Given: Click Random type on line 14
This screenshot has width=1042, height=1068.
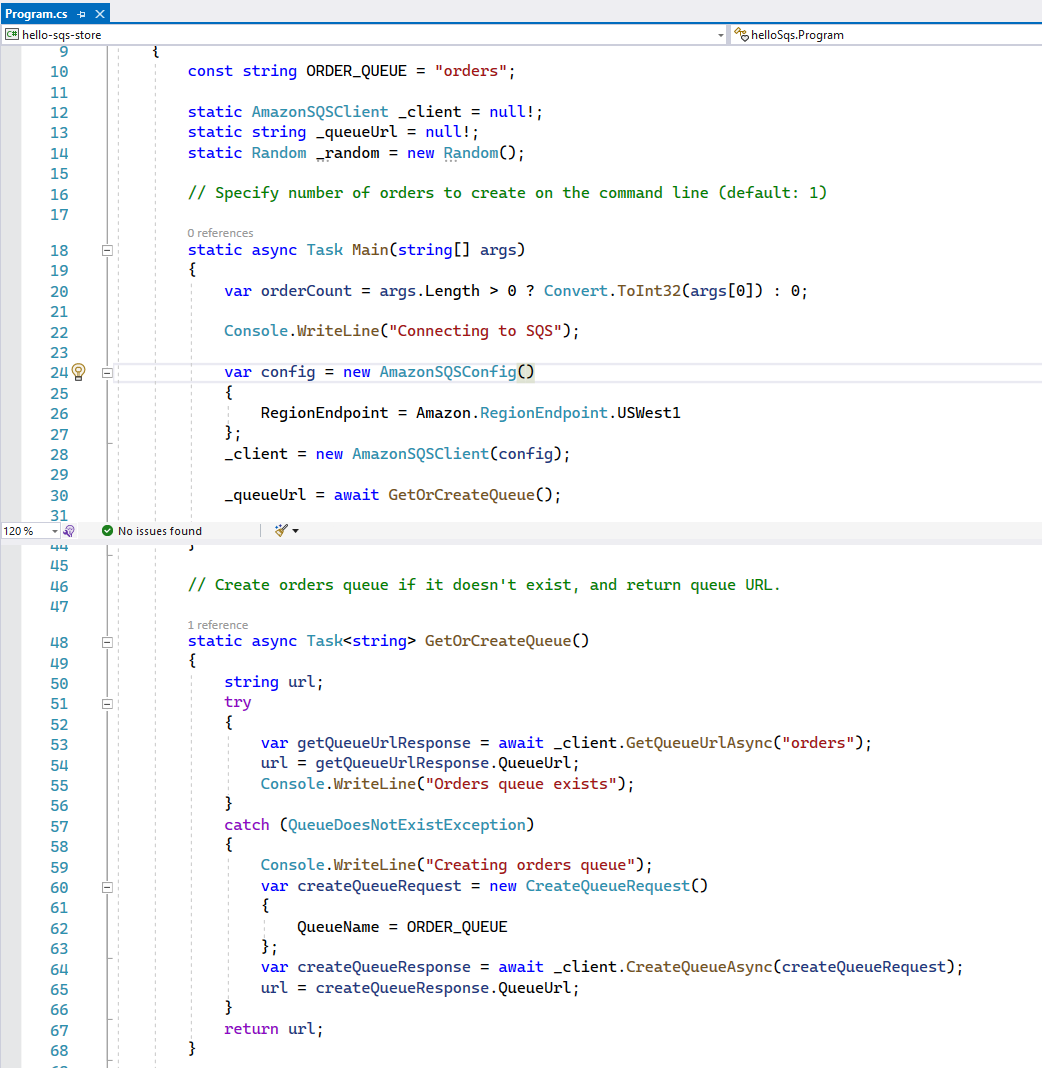Looking at the screenshot, I should click(279, 153).
